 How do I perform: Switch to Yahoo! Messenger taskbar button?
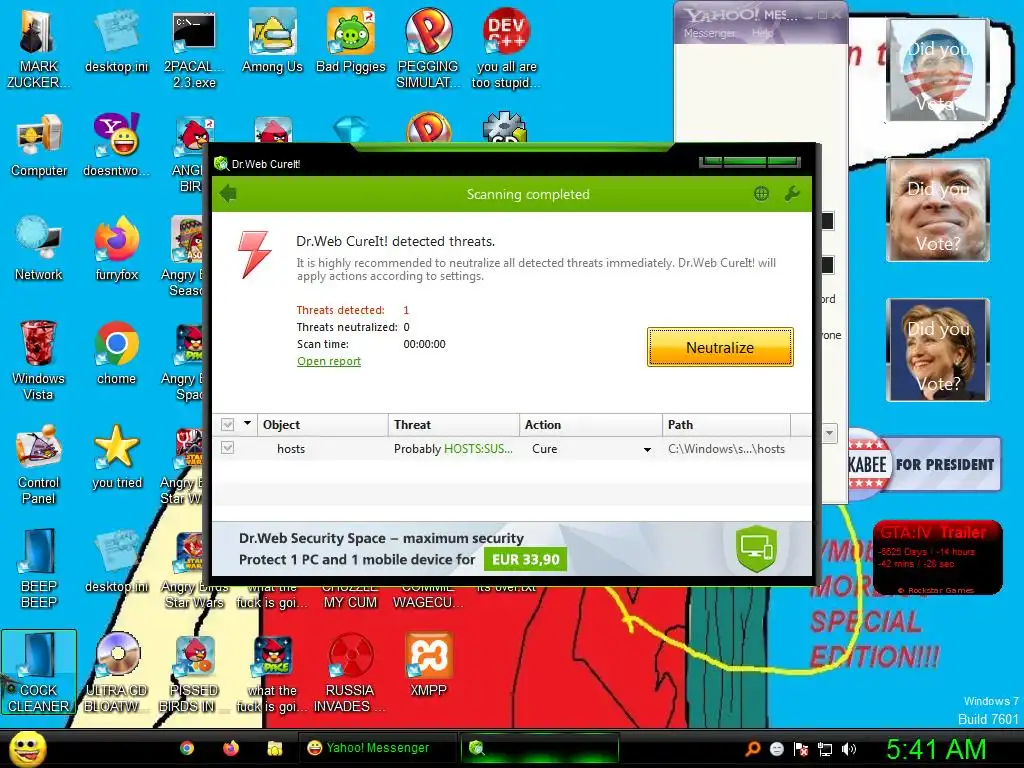tap(377, 748)
